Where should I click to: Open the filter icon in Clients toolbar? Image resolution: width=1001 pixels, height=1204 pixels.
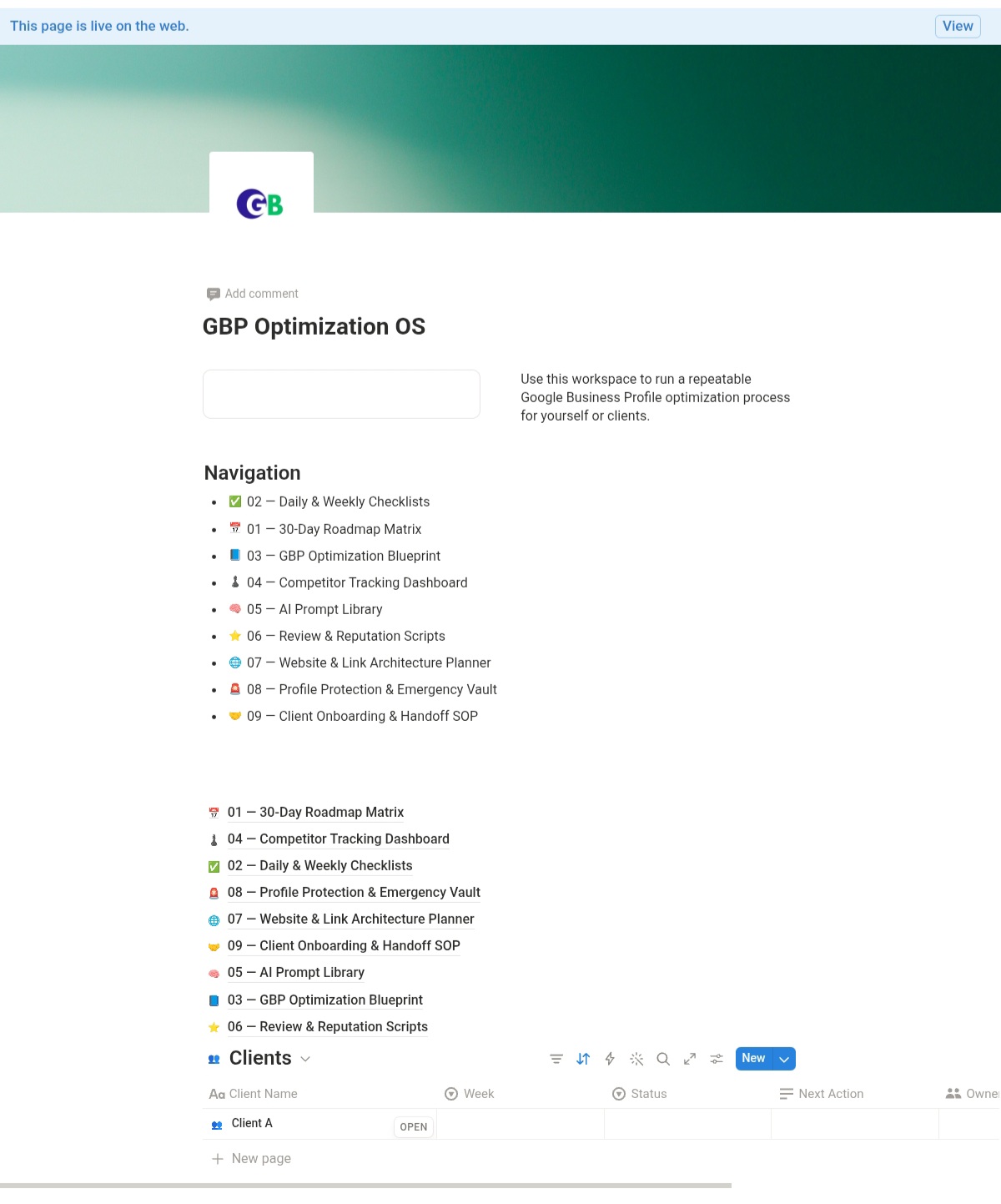[x=556, y=1059]
